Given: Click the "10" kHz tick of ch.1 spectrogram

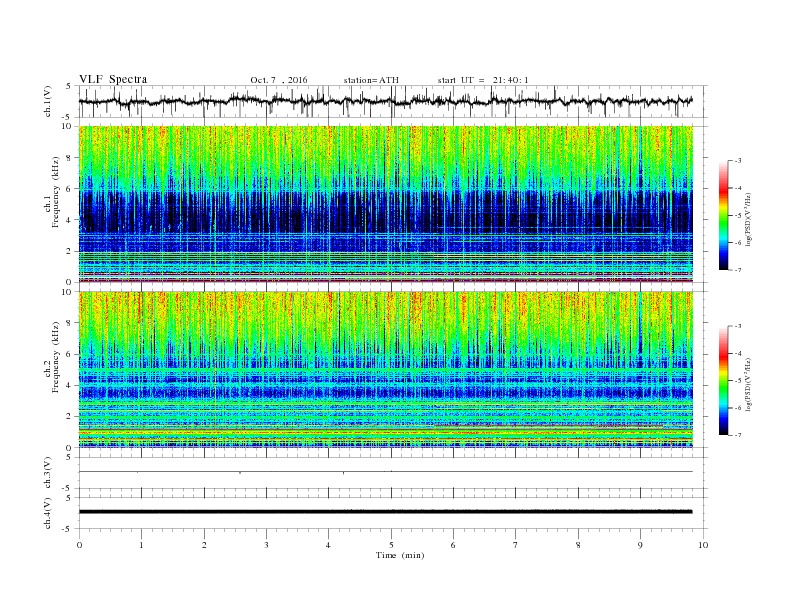Looking at the screenshot, I should pos(67,126).
